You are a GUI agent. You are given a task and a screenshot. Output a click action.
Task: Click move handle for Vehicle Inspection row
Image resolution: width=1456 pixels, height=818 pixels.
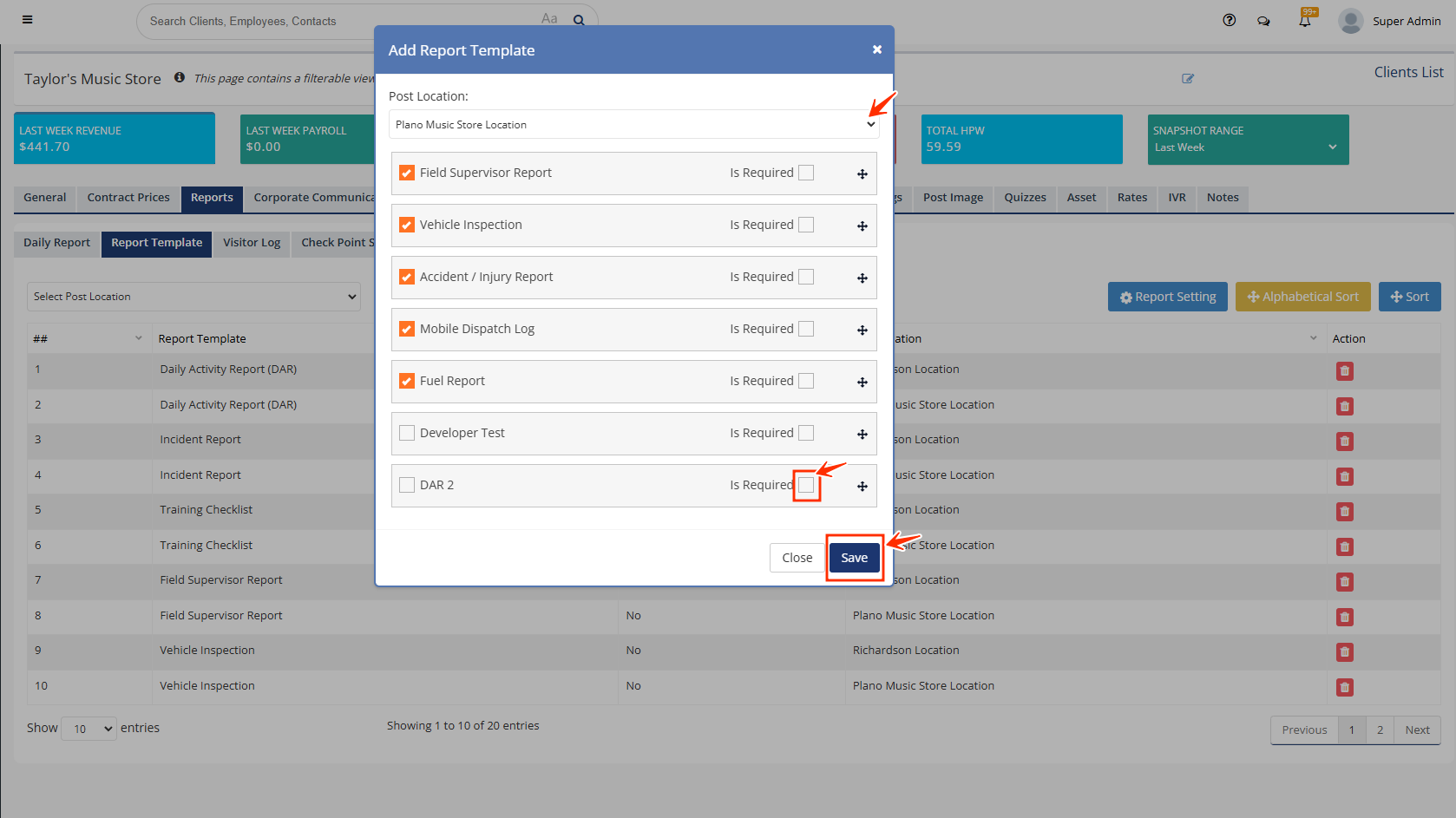click(x=862, y=226)
